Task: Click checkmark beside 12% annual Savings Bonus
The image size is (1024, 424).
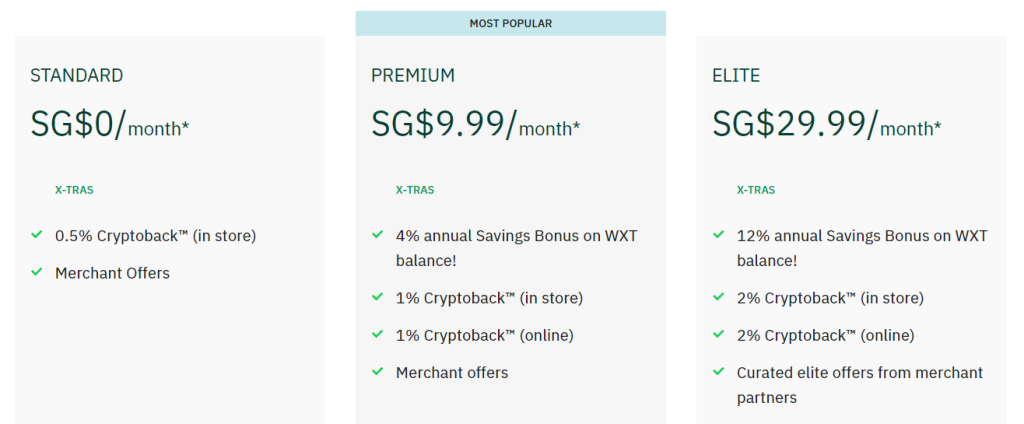Action: (x=719, y=234)
